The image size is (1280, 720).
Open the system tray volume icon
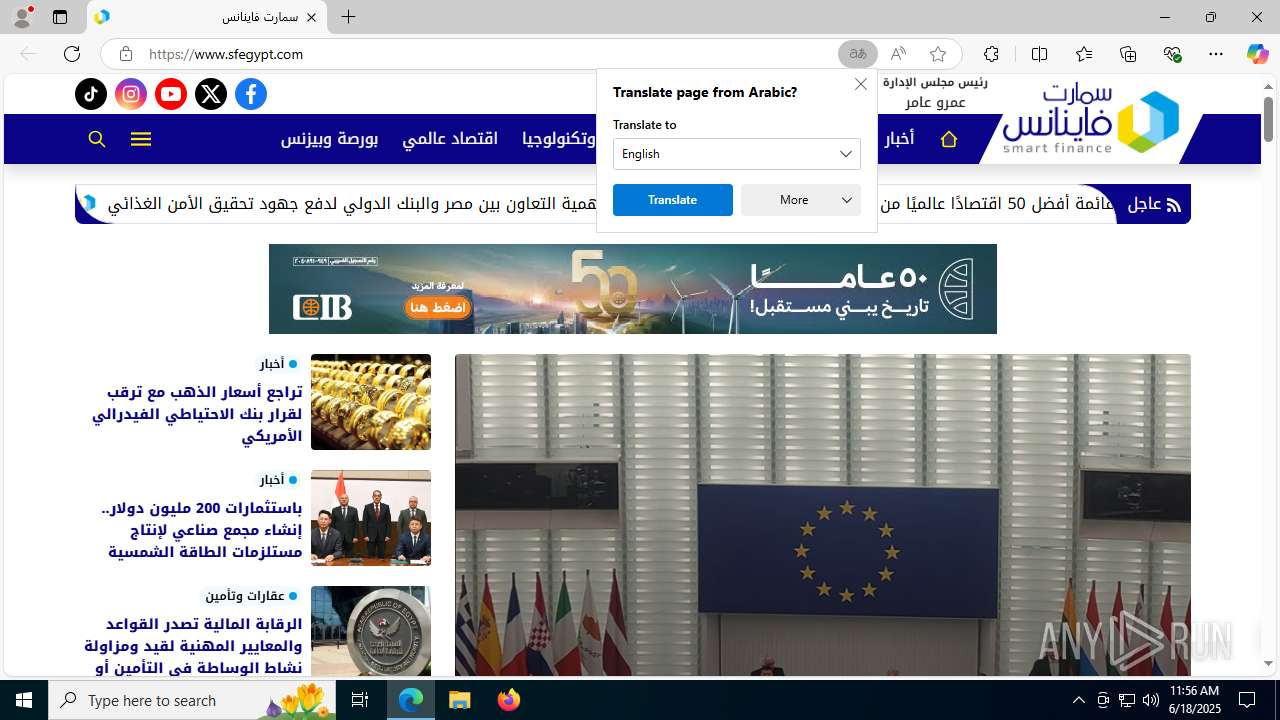click(x=1151, y=700)
